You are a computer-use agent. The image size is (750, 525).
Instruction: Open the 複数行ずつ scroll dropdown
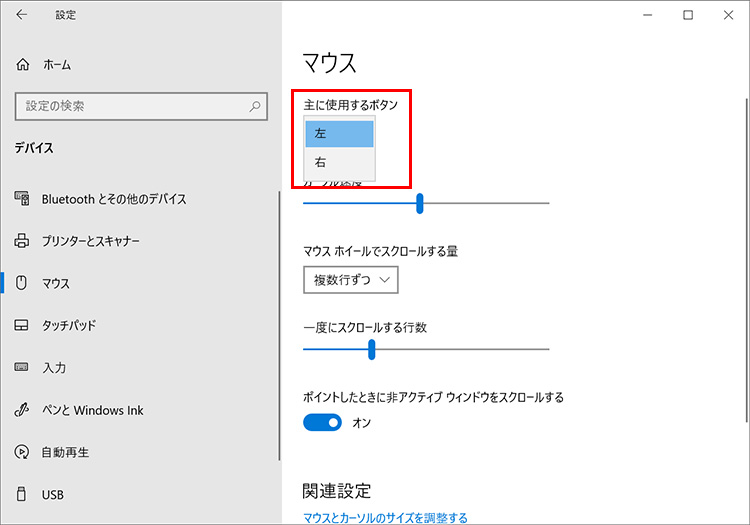pos(351,280)
